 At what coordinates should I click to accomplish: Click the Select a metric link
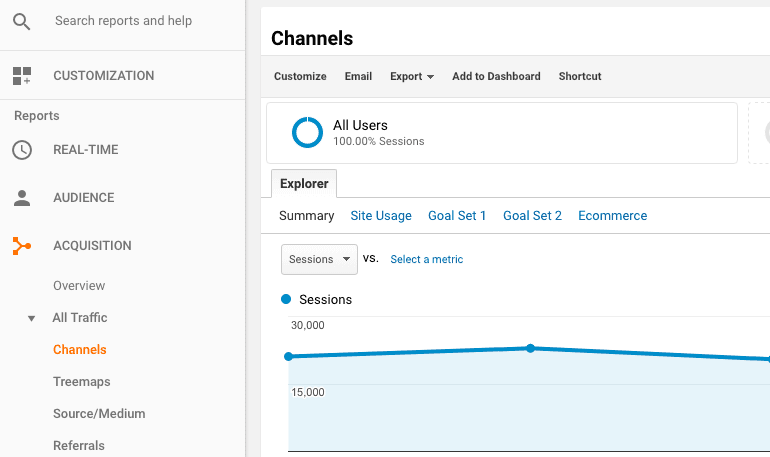426,259
